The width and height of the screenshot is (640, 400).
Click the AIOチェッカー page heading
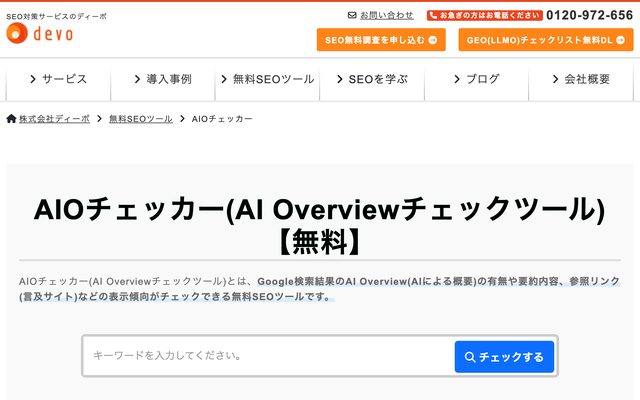(320, 225)
